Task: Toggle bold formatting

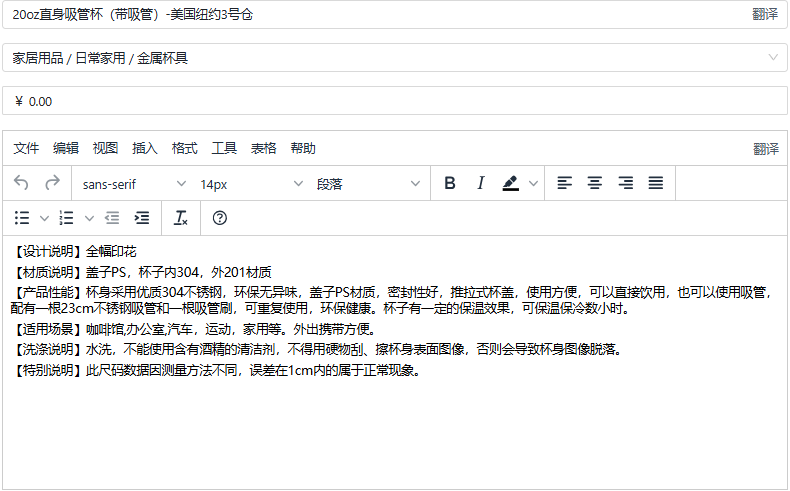Action: point(450,183)
